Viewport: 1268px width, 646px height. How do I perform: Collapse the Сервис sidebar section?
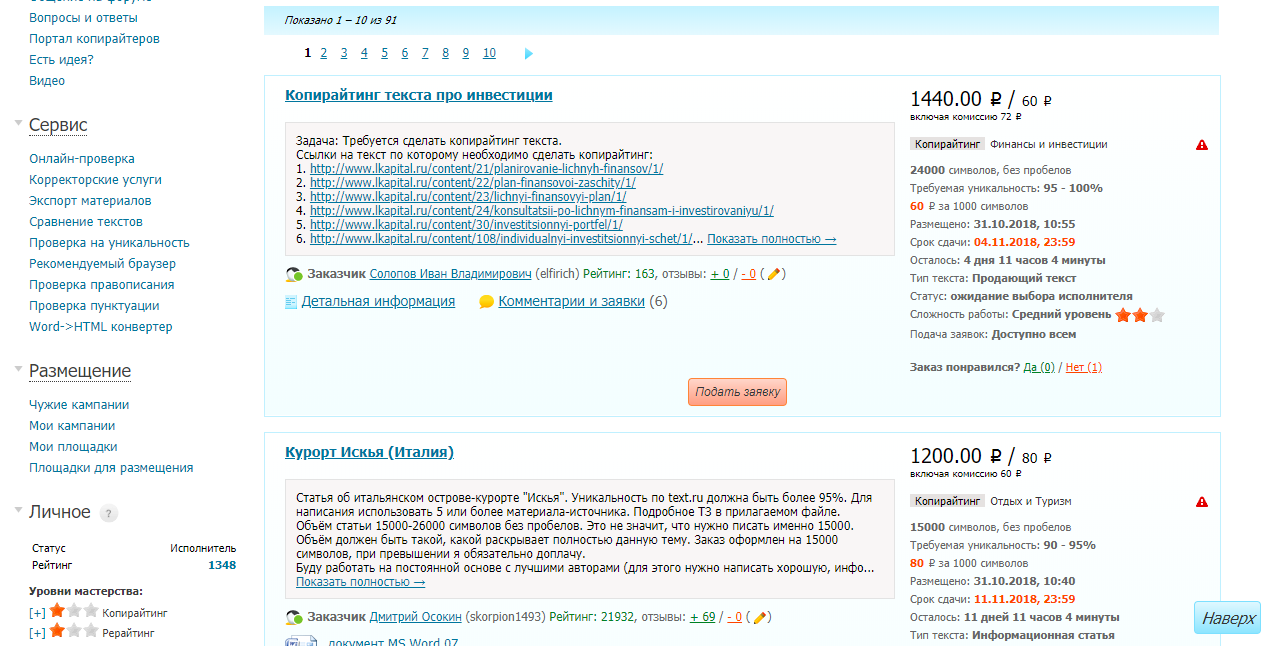pos(19,124)
